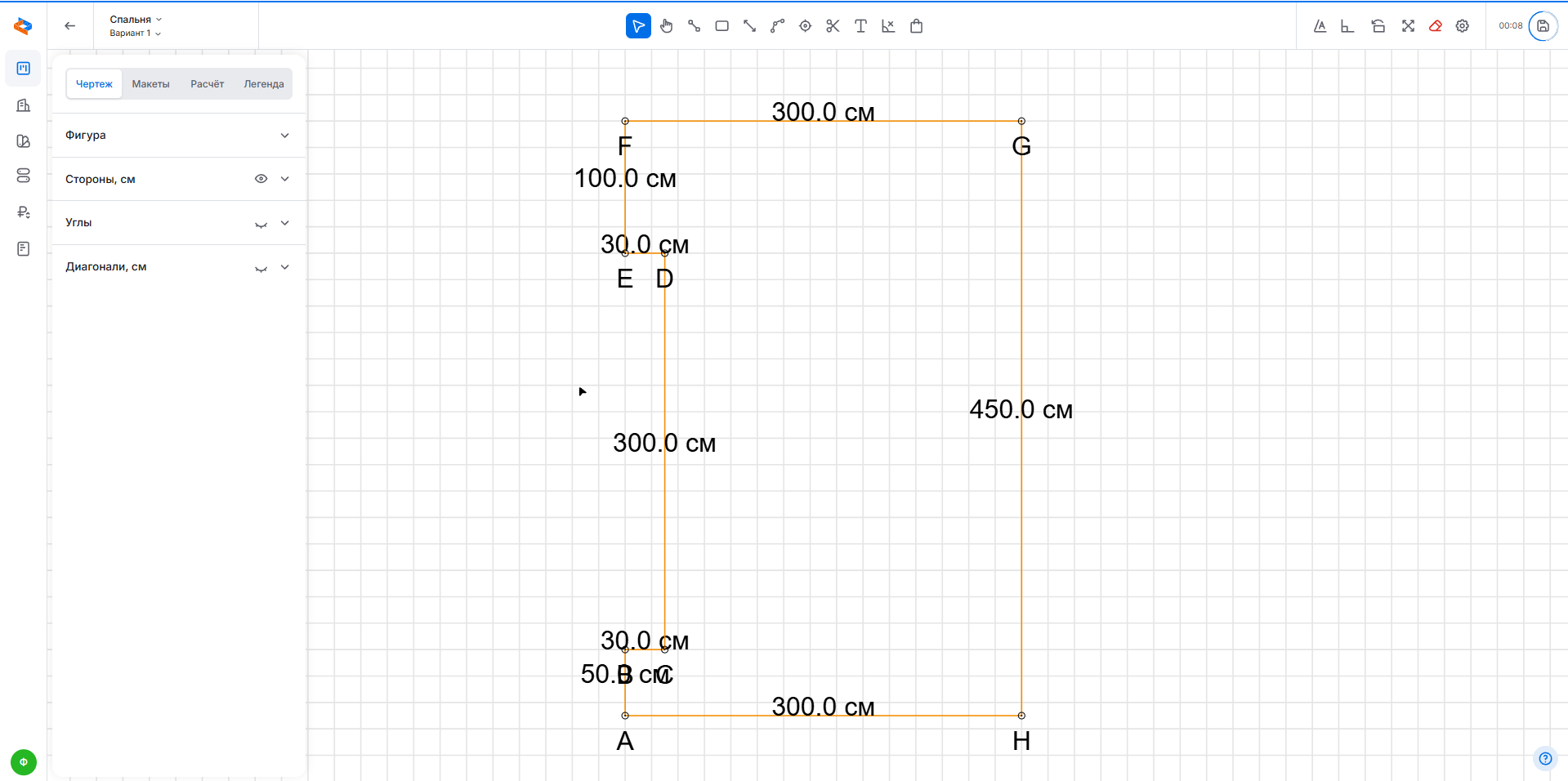Select the text tool
This screenshot has width=1568, height=781.
(x=860, y=26)
